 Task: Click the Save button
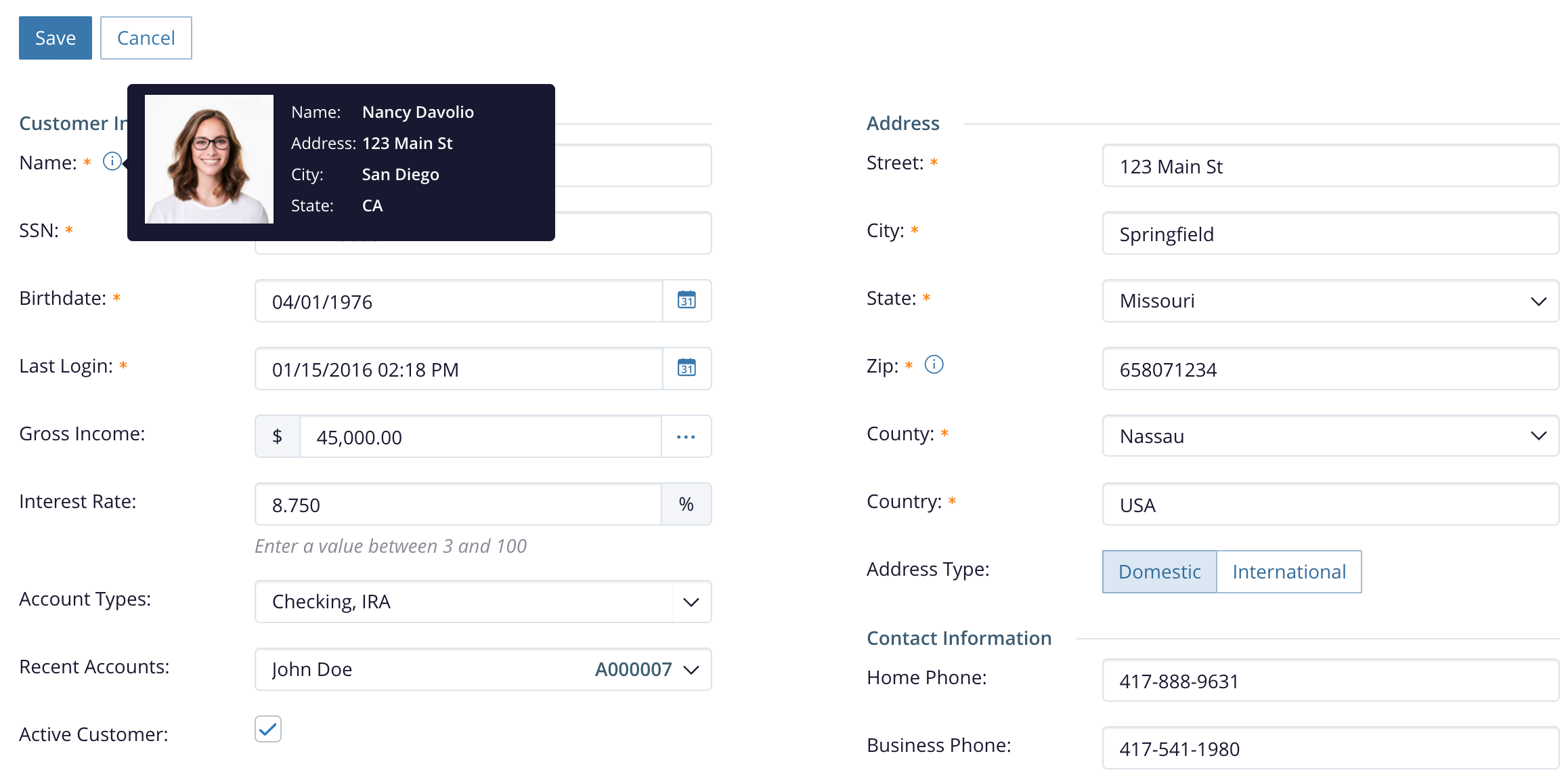pyautogui.click(x=56, y=38)
